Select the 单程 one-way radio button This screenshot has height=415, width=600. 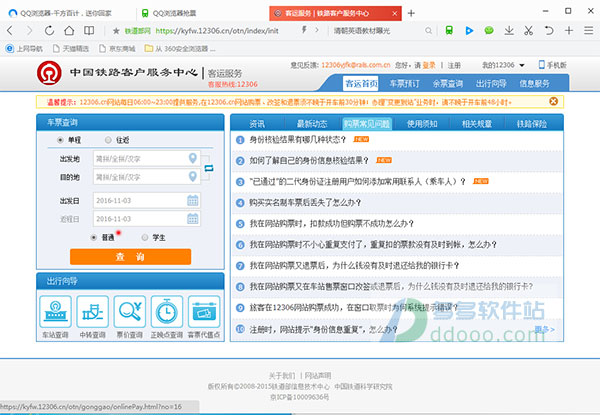[x=60, y=140]
